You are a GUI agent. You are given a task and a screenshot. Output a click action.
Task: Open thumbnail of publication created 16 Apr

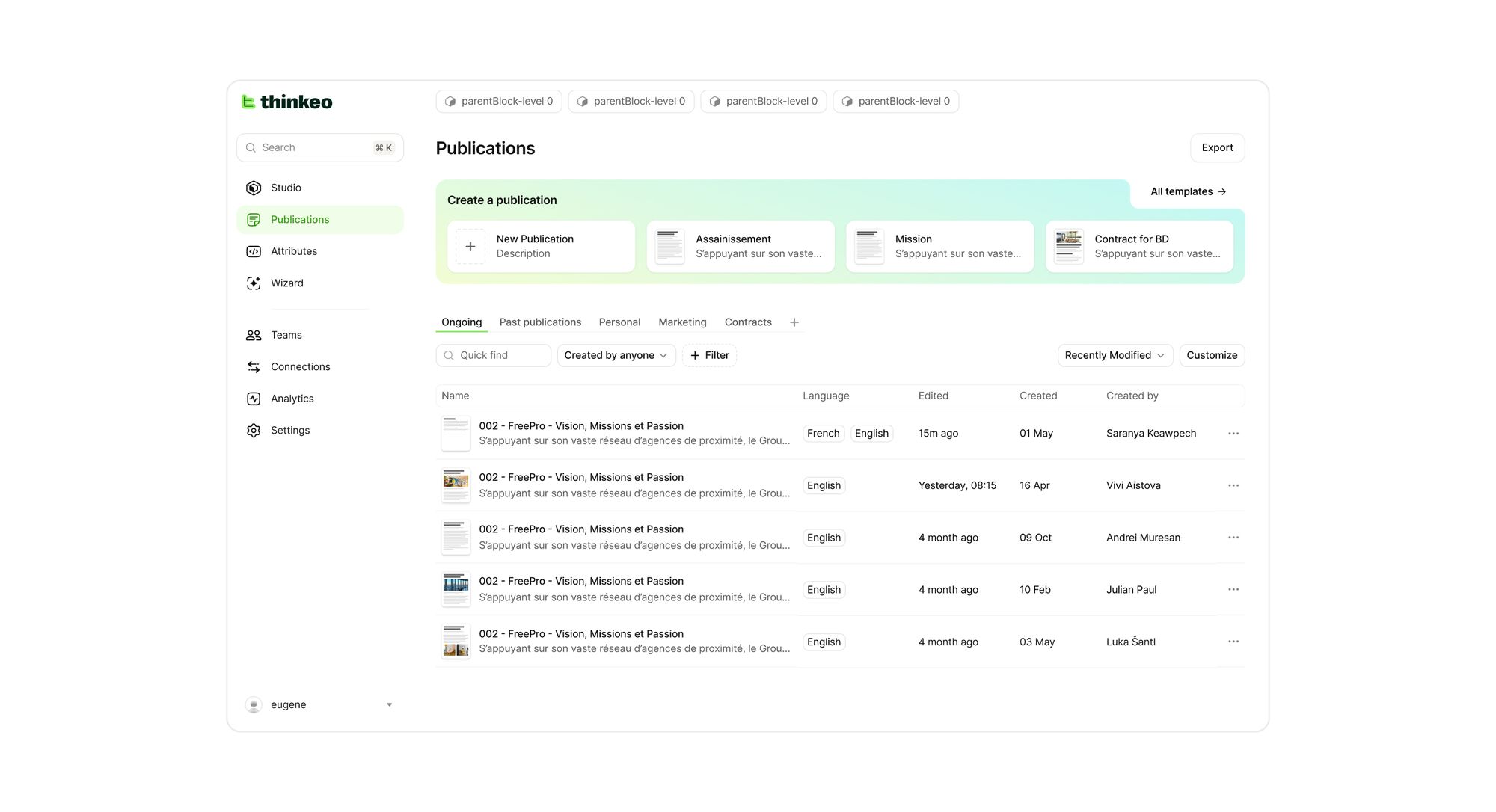(456, 485)
